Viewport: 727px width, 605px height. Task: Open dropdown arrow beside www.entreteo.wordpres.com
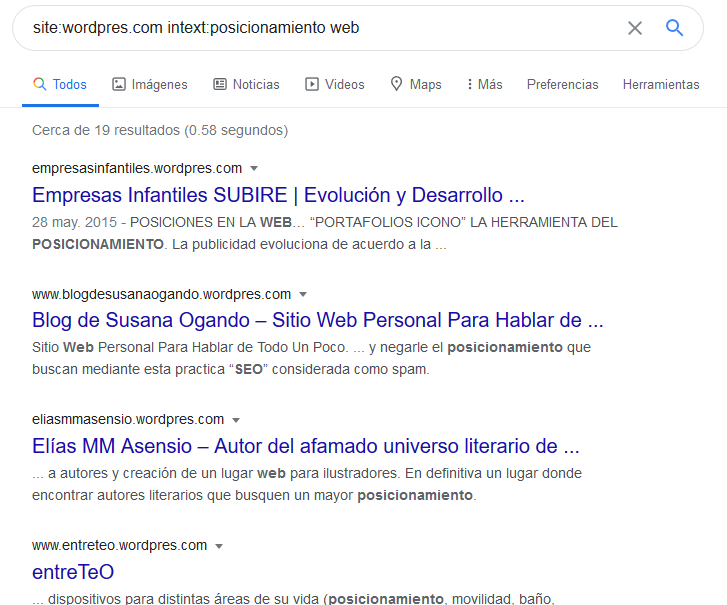coord(219,546)
